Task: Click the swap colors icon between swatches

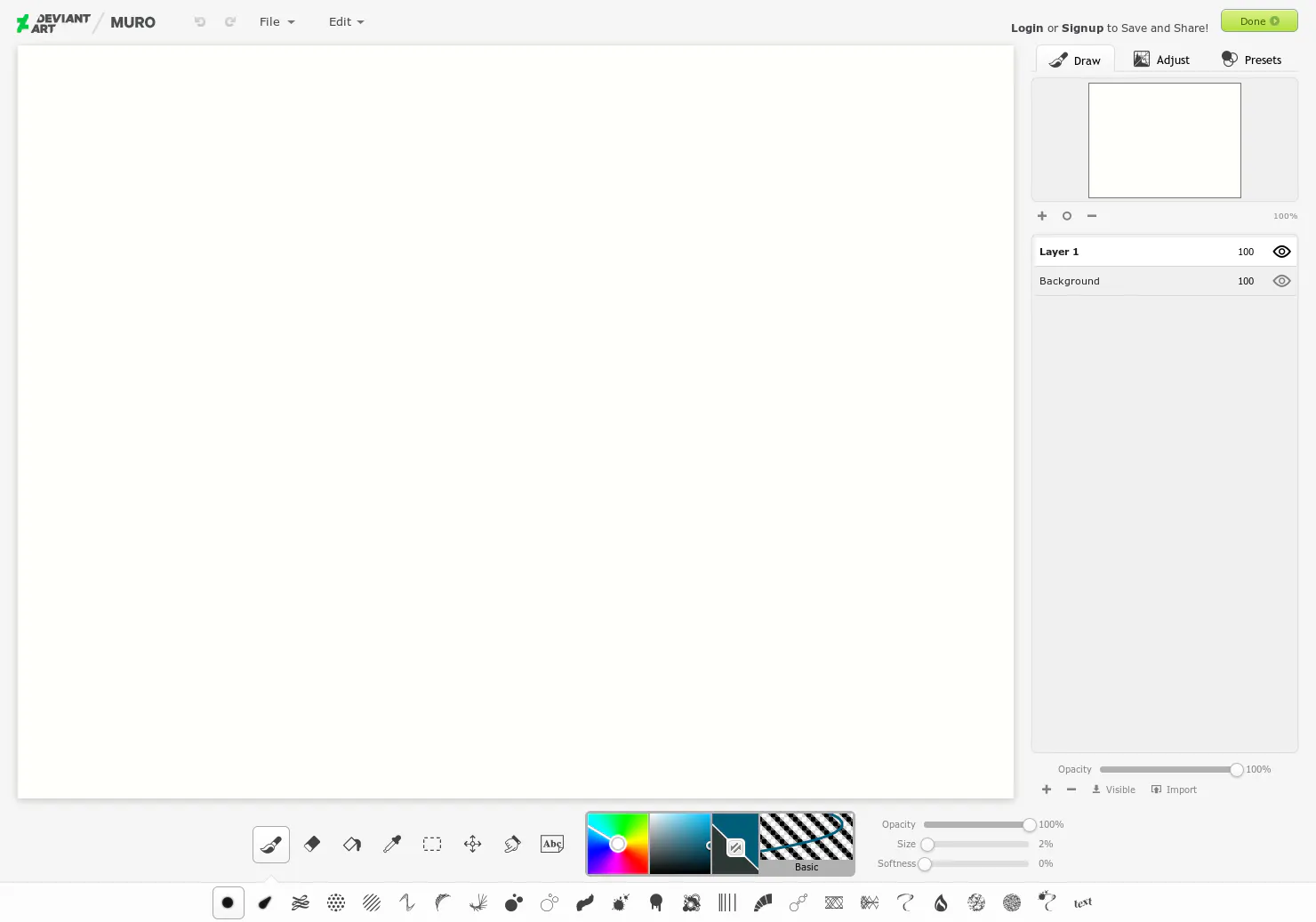Action: [x=735, y=847]
